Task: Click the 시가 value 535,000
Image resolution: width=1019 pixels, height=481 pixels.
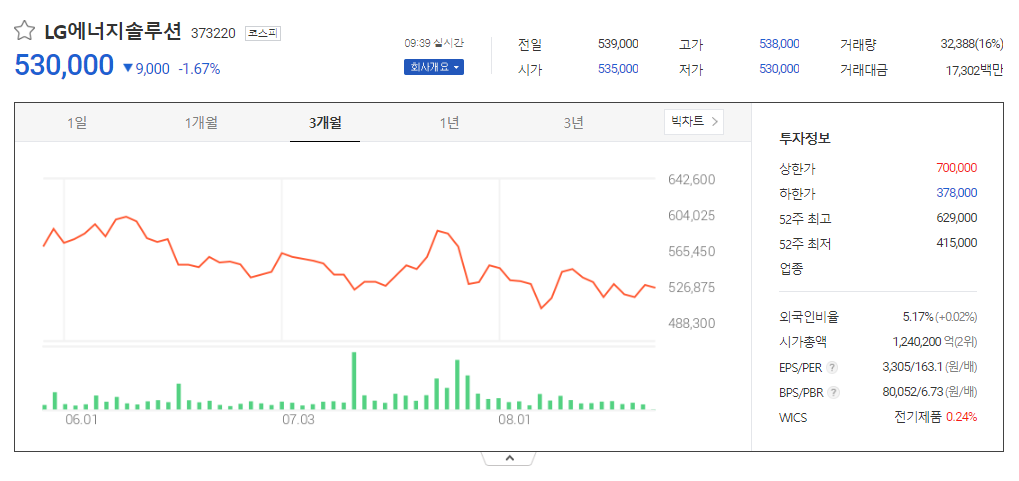Action: pos(618,69)
